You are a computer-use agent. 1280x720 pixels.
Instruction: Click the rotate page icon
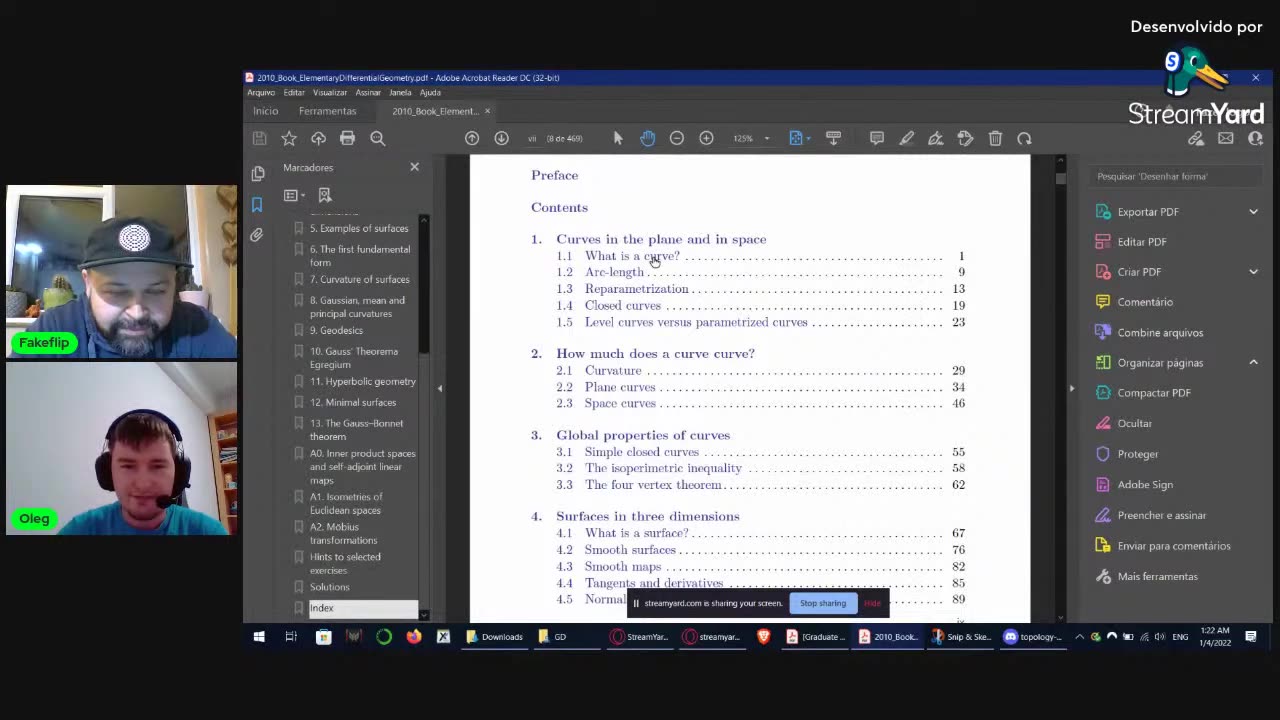1024,138
